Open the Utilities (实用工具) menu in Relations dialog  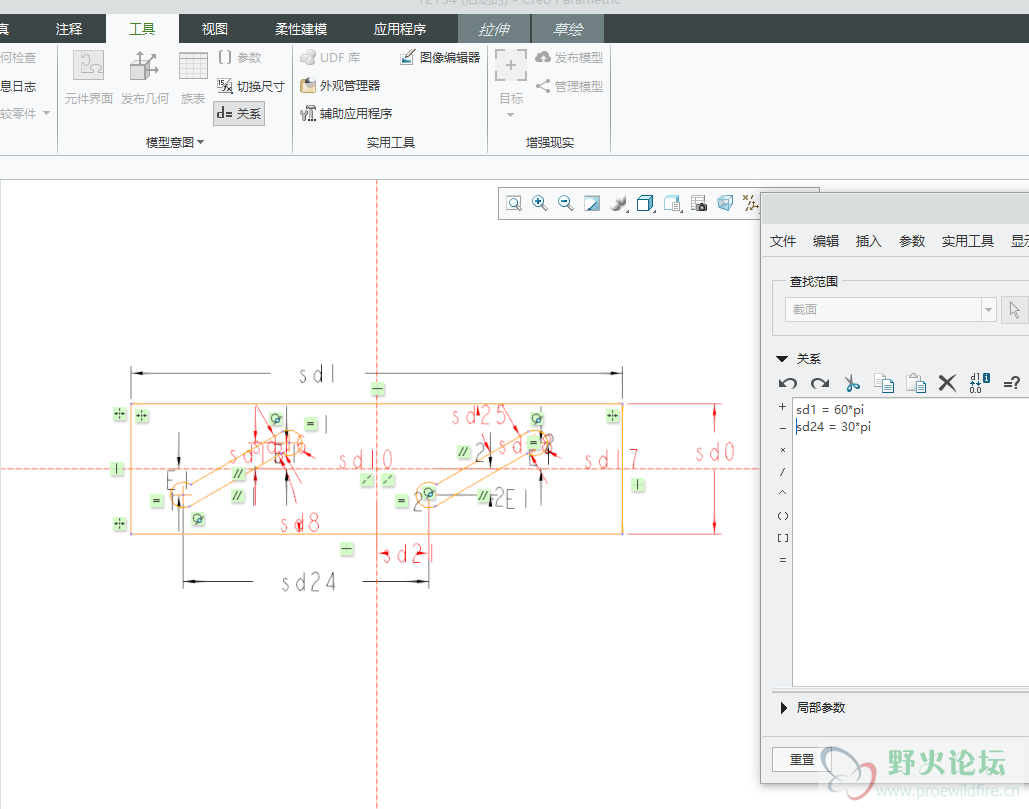[x=968, y=241]
